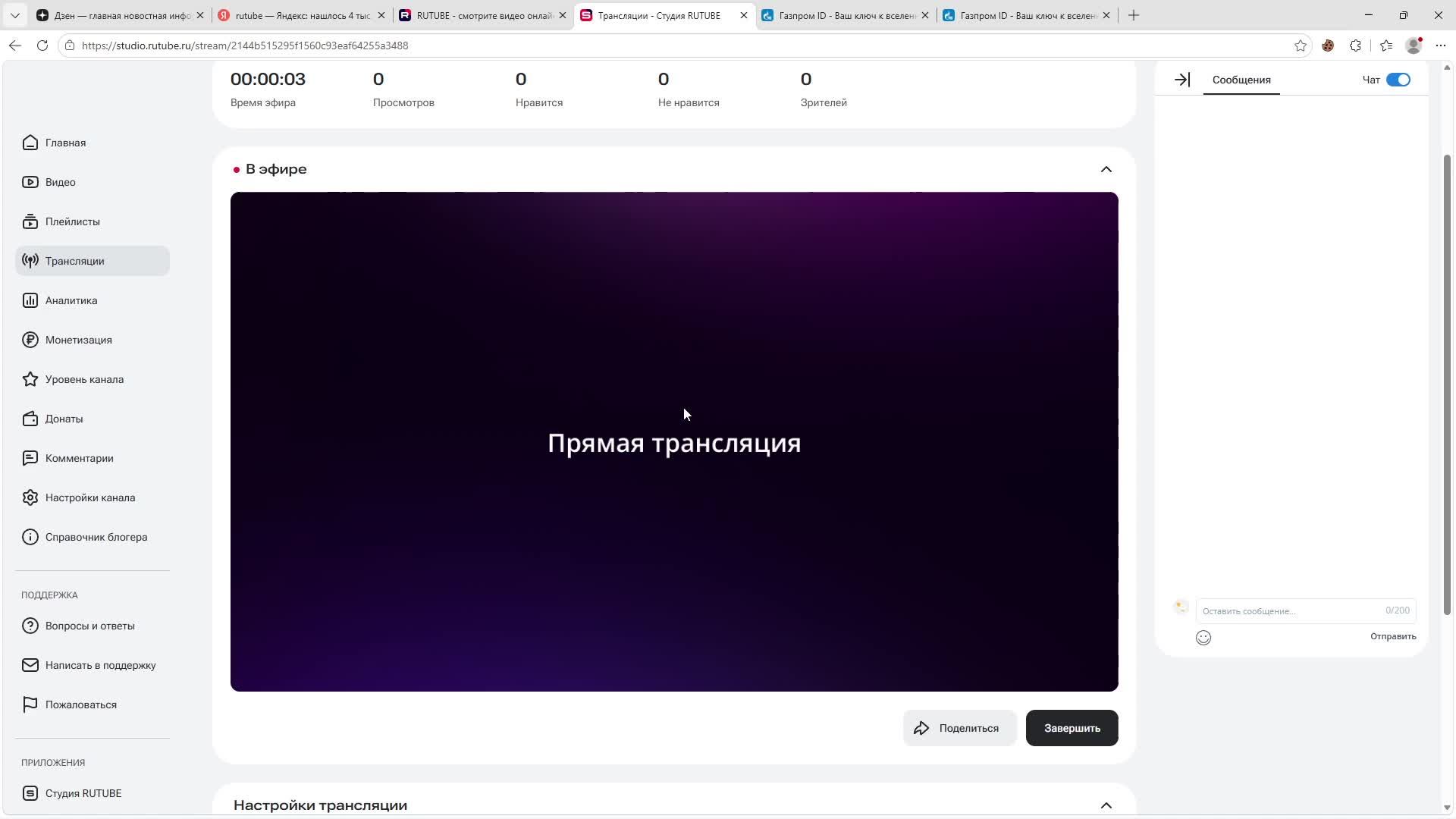The height and width of the screenshot is (819, 1456).
Task: Close the Дзен browser tab
Action: point(200,15)
